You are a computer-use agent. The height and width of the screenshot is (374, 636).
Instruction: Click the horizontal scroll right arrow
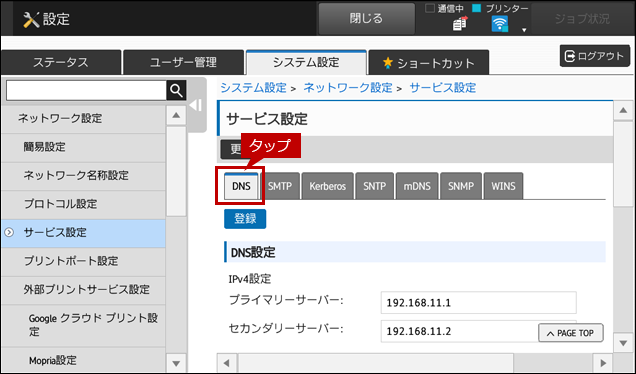(603, 363)
